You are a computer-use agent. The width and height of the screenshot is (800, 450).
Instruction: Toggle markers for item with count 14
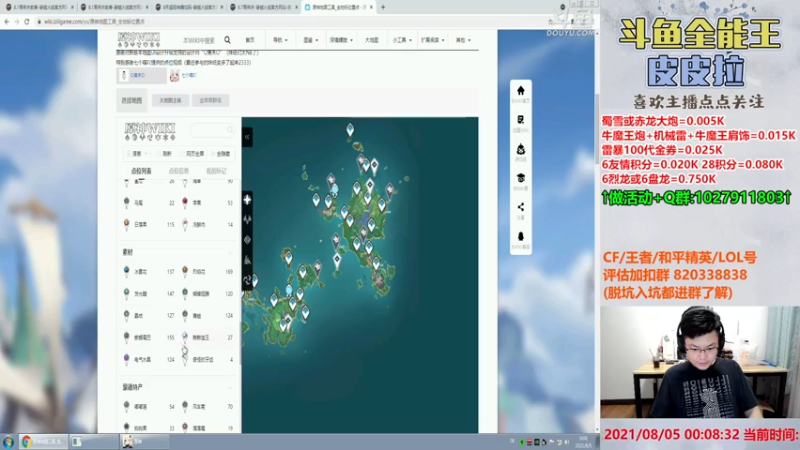(208, 224)
